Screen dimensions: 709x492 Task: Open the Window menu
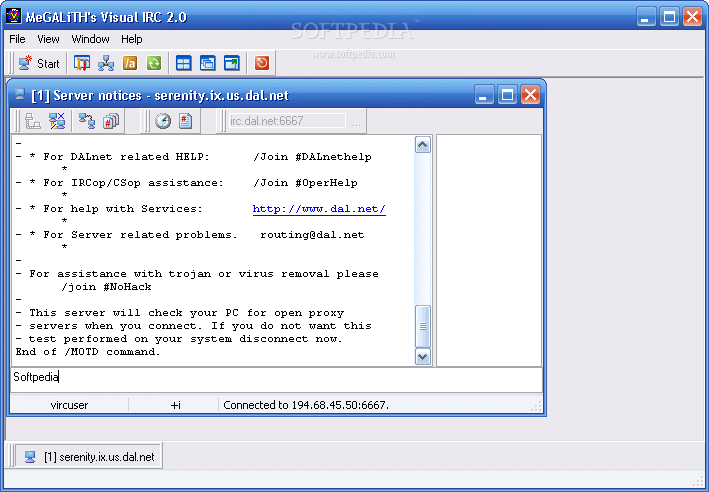click(90, 39)
